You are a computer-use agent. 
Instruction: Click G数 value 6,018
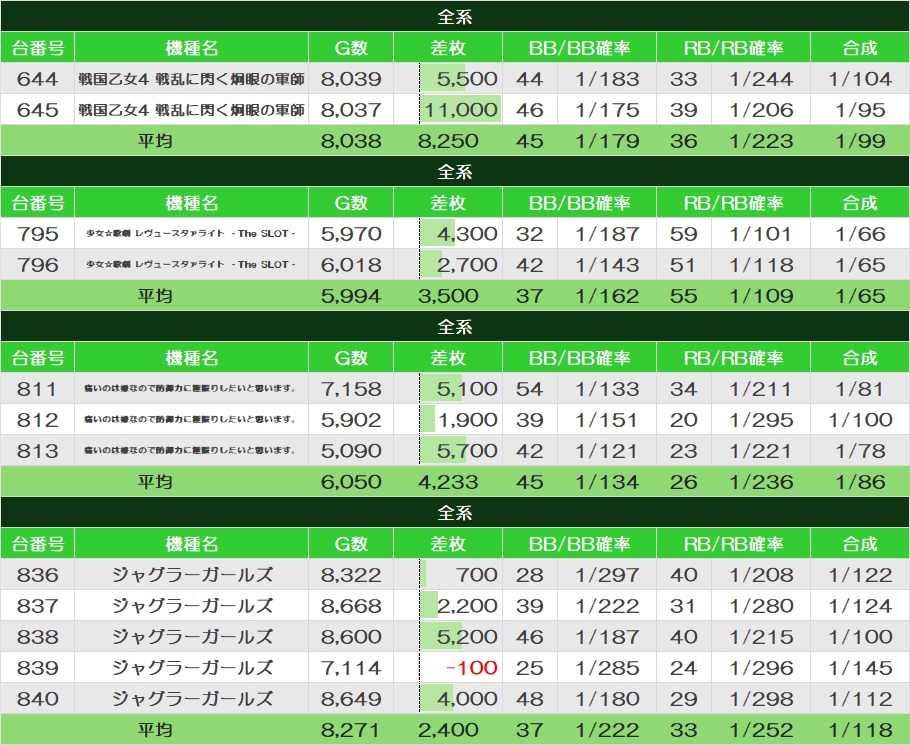(x=351, y=265)
